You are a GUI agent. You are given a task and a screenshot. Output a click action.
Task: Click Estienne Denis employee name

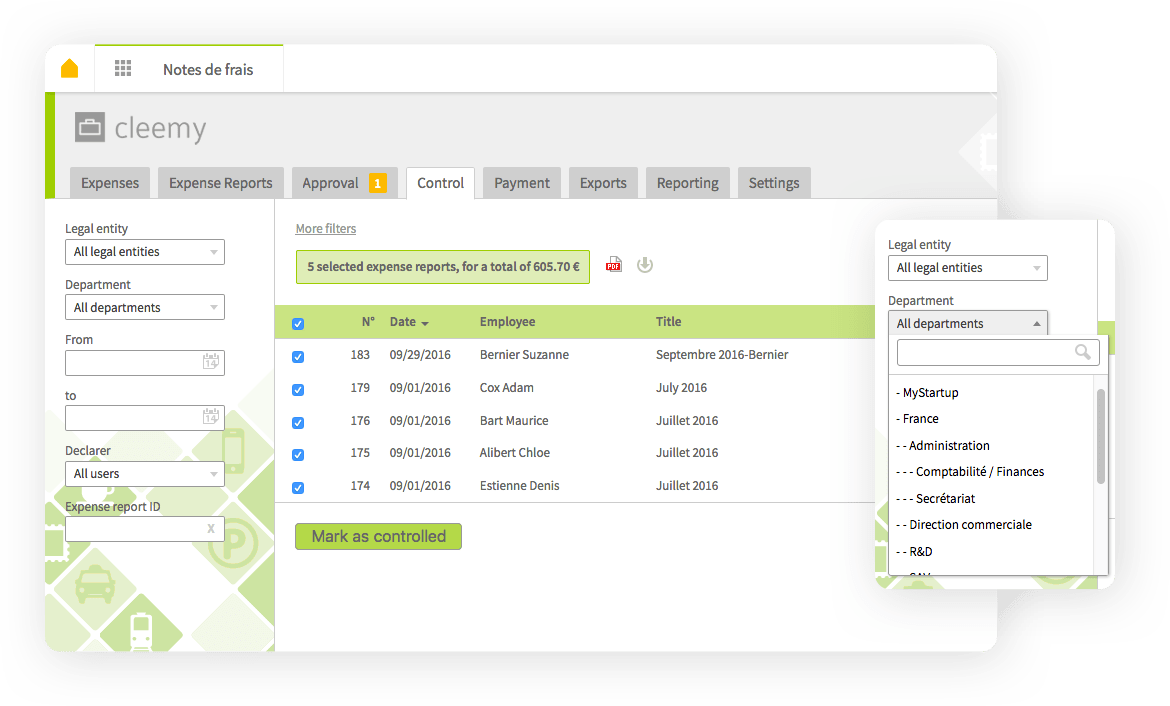tap(519, 486)
